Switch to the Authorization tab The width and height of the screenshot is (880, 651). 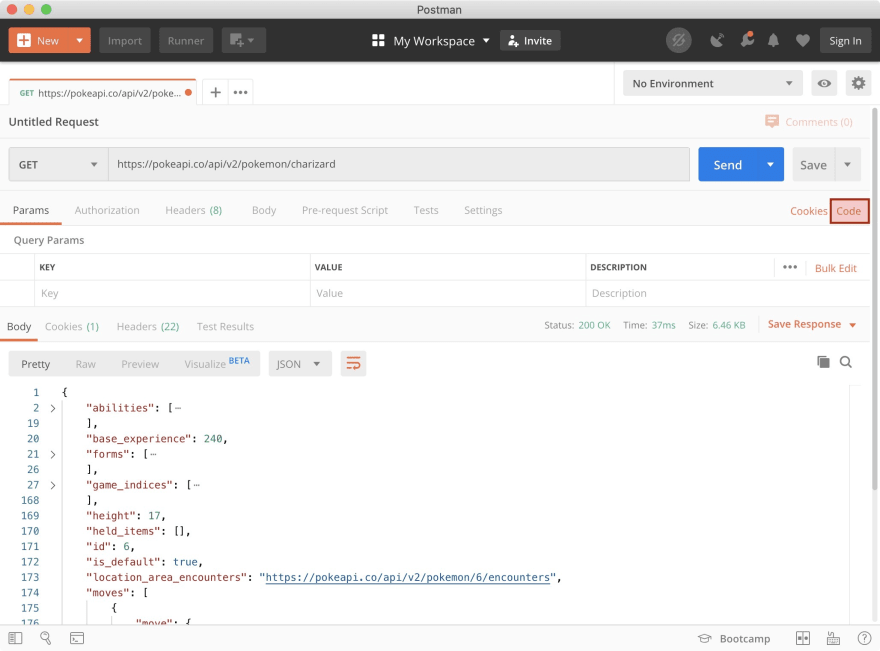107,210
